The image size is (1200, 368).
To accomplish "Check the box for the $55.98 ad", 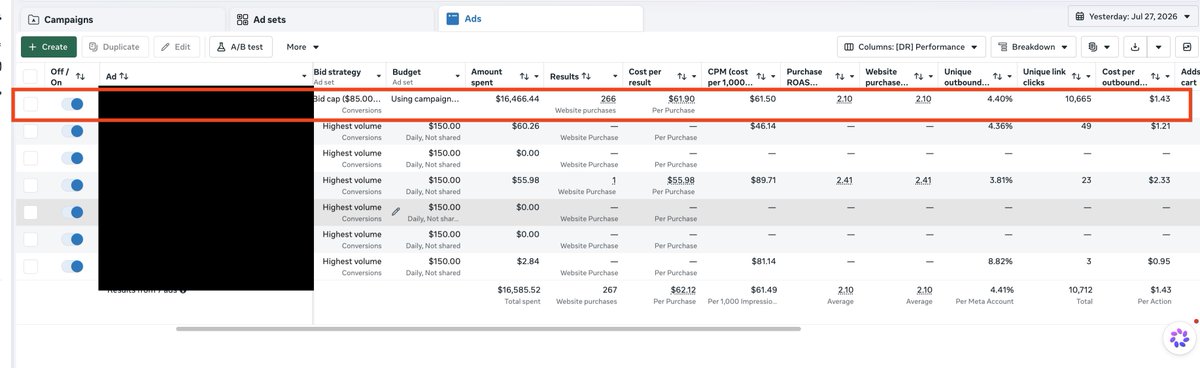I will tap(30, 185).
